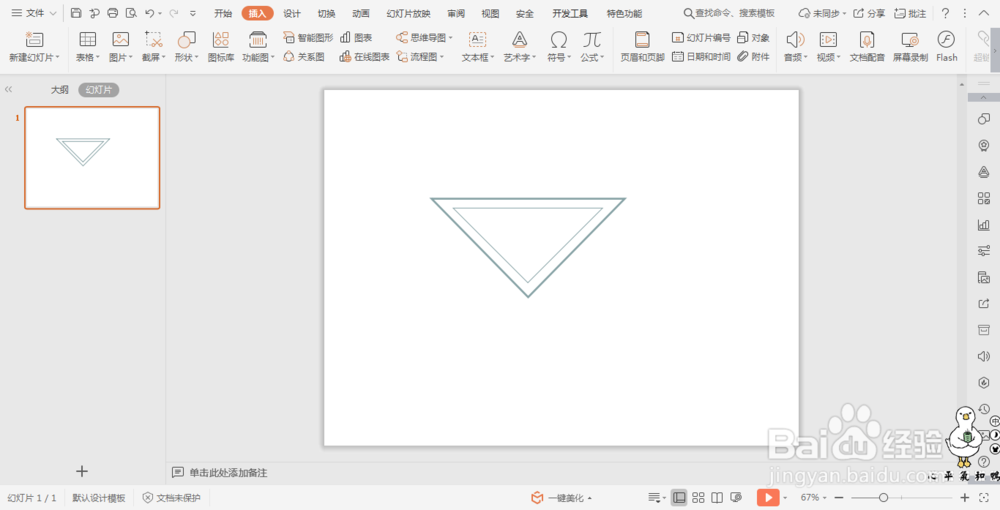Click the Save icon in quick access toolbar
The height and width of the screenshot is (510, 1000).
[x=76, y=13]
